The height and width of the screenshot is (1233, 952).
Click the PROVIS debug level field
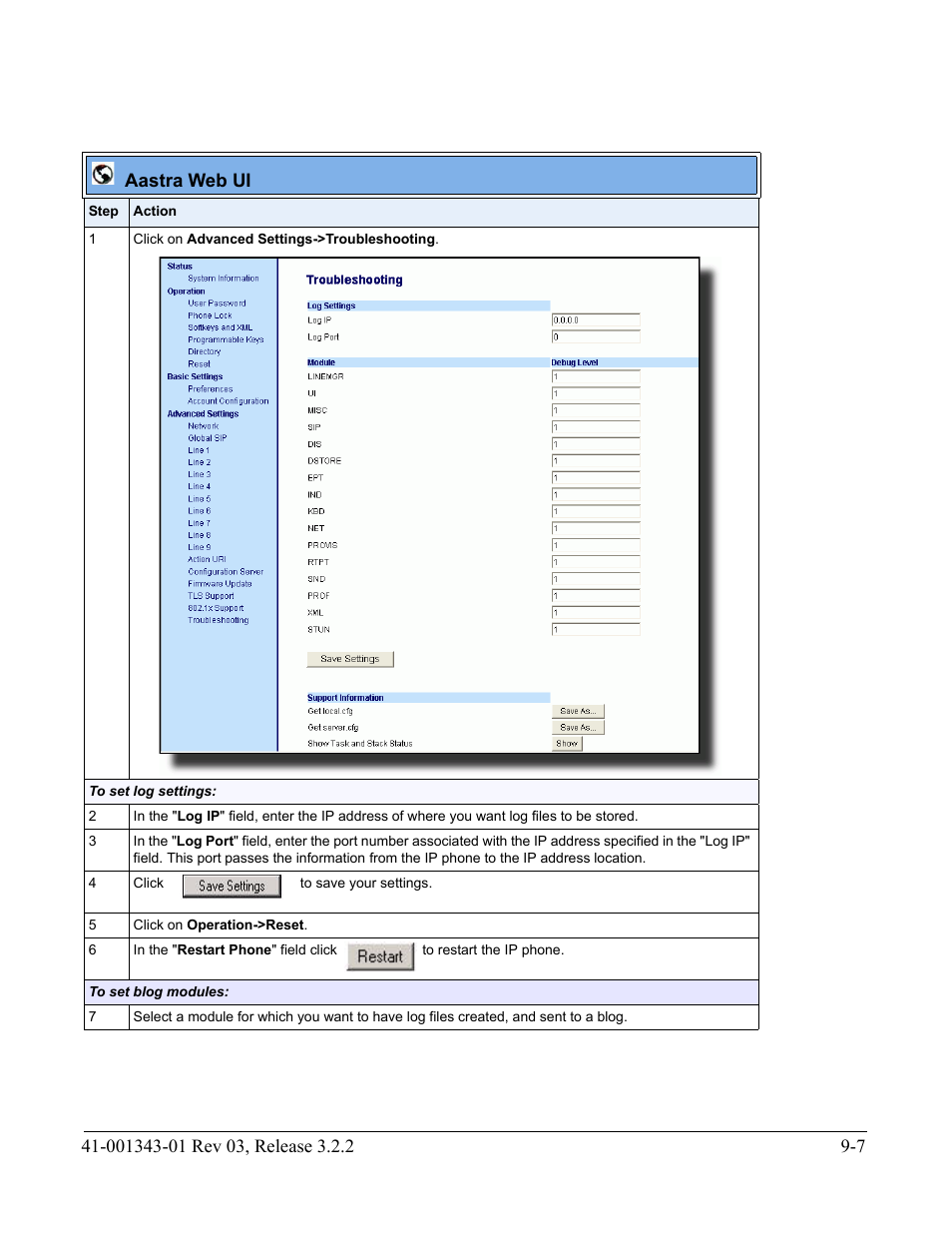pyautogui.click(x=596, y=545)
